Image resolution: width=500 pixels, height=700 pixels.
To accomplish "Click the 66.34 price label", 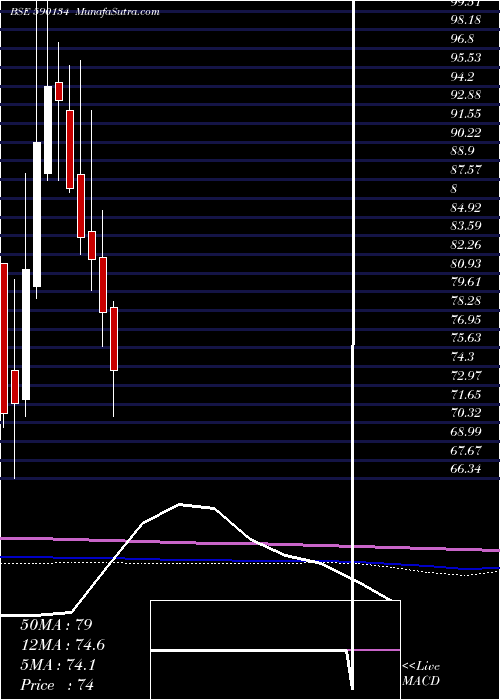I will pos(466,469).
